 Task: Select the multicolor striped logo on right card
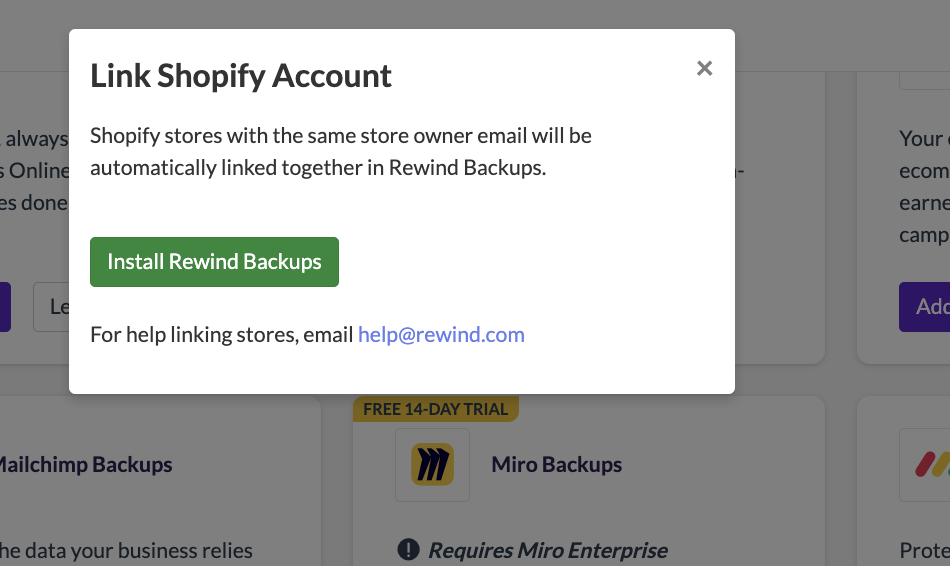(x=930, y=465)
